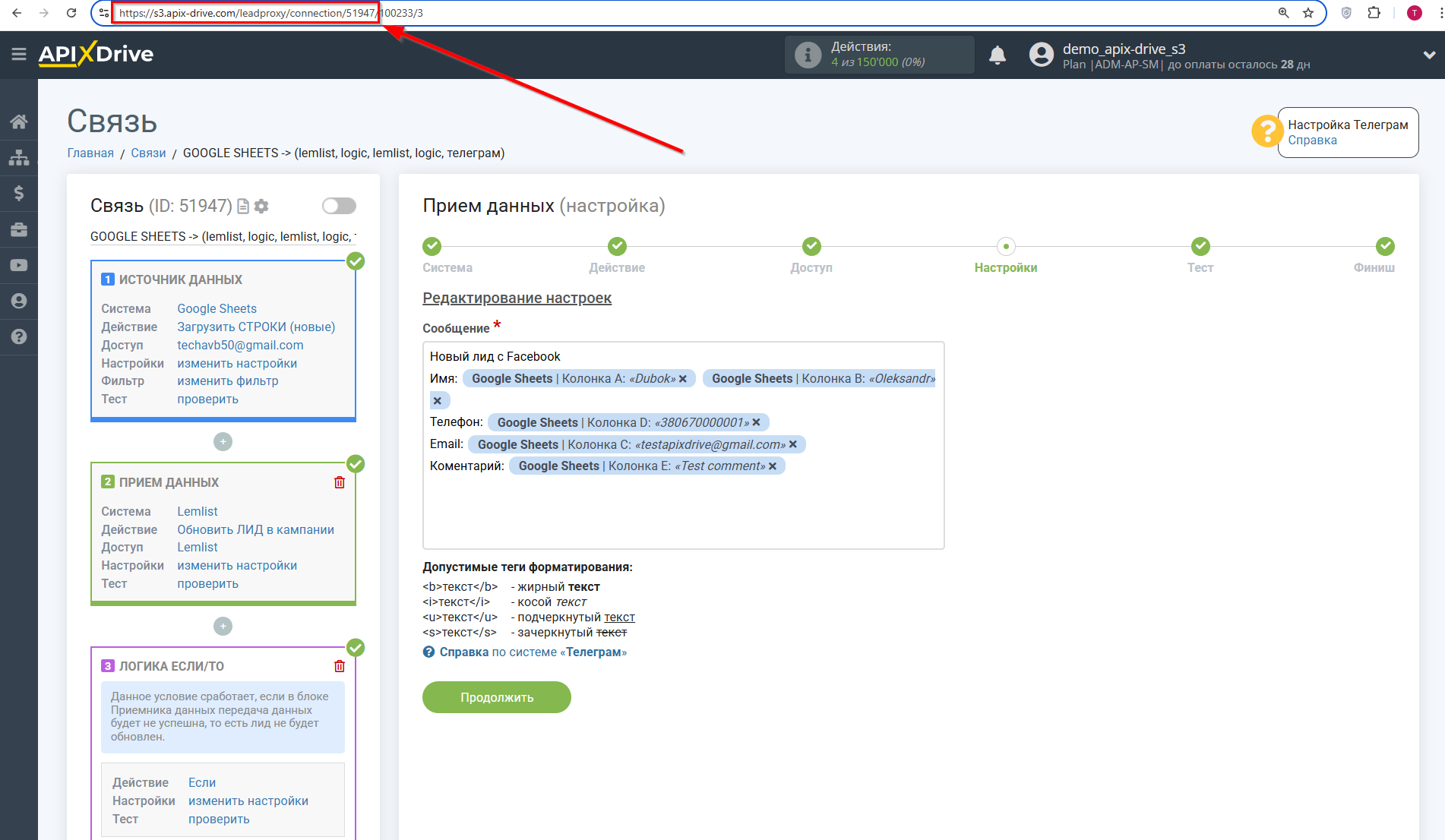The height and width of the screenshot is (840, 1445).
Task: Delete the ПРИЕМ ДАННЫХ block
Action: pyautogui.click(x=340, y=482)
